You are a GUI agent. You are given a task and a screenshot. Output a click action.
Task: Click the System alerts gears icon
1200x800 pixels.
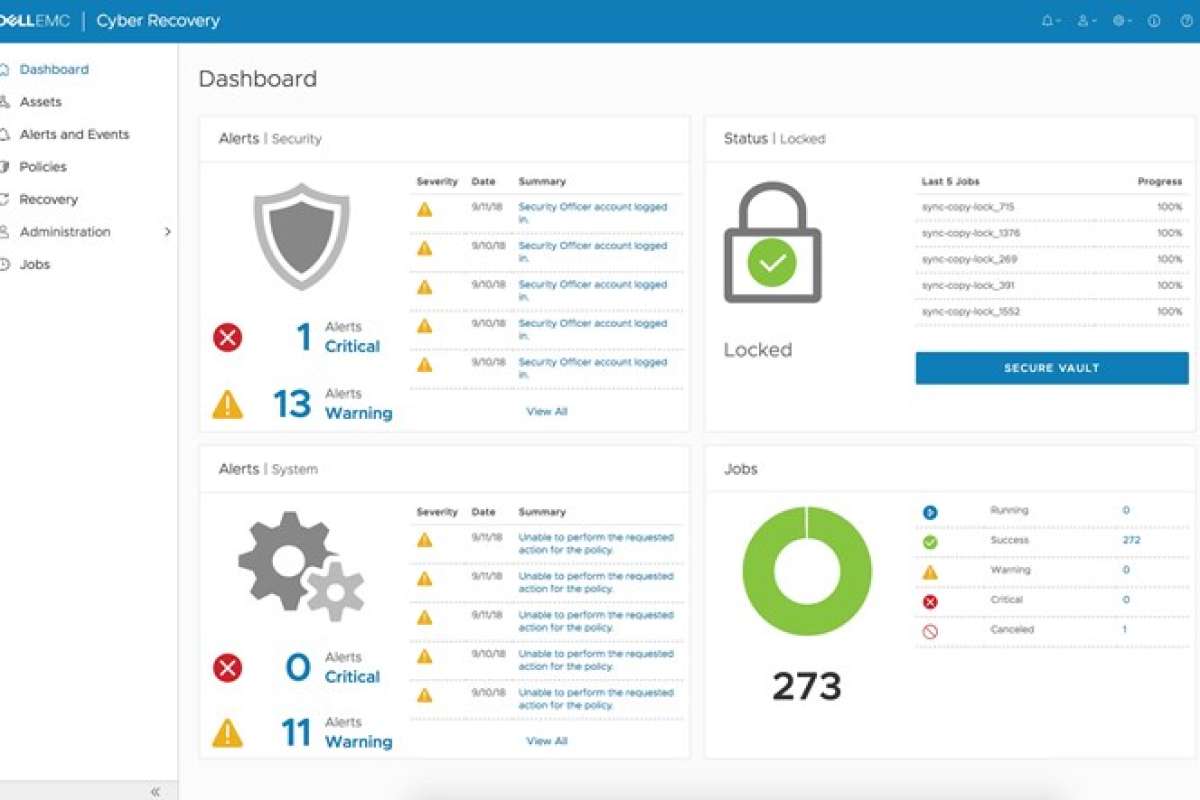tap(301, 567)
